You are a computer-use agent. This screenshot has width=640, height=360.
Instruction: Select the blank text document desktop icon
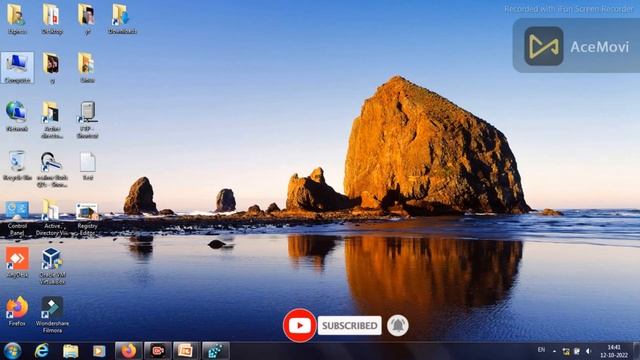click(x=87, y=166)
